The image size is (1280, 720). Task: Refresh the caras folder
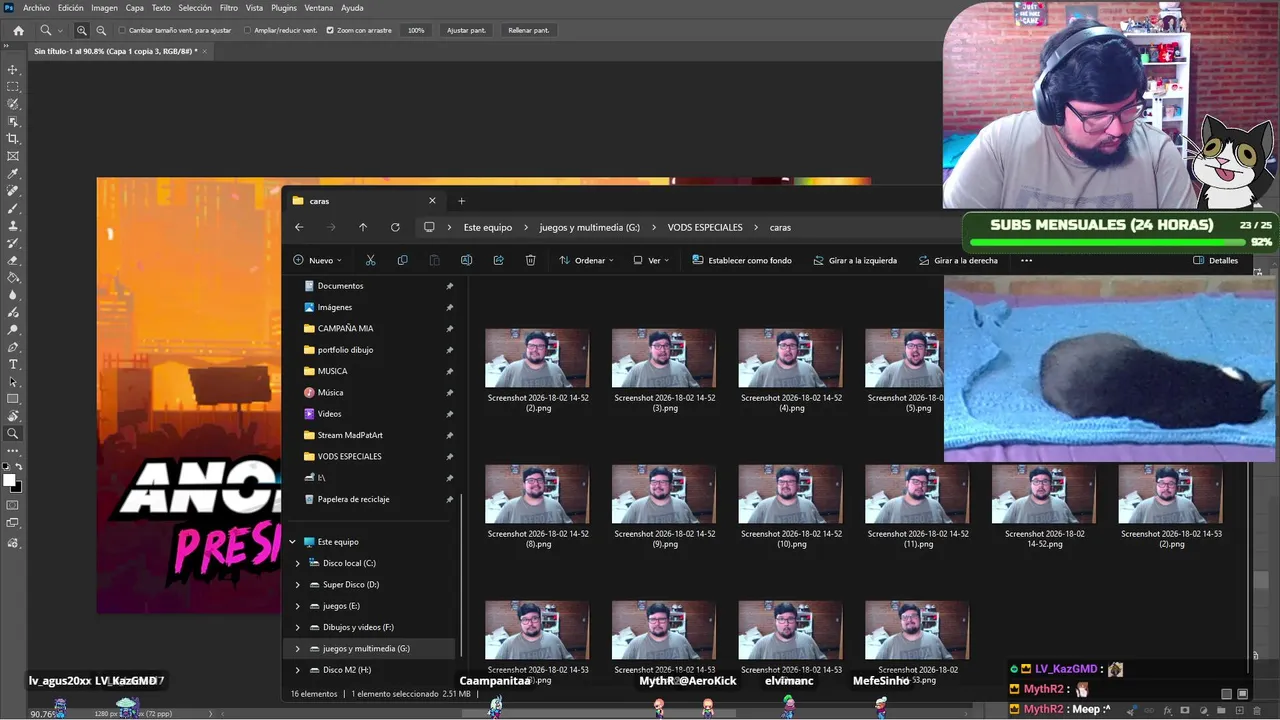pyautogui.click(x=395, y=227)
